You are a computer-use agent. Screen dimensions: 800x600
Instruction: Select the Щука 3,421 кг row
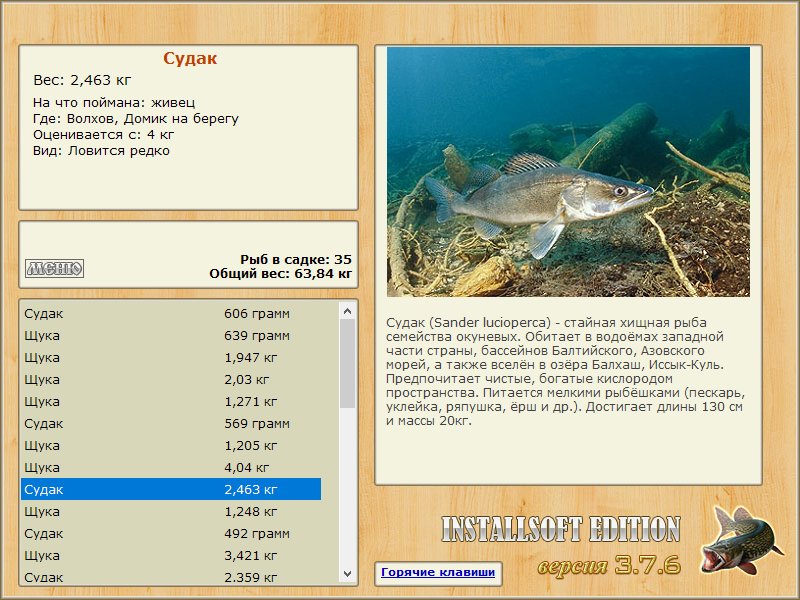tap(171, 555)
